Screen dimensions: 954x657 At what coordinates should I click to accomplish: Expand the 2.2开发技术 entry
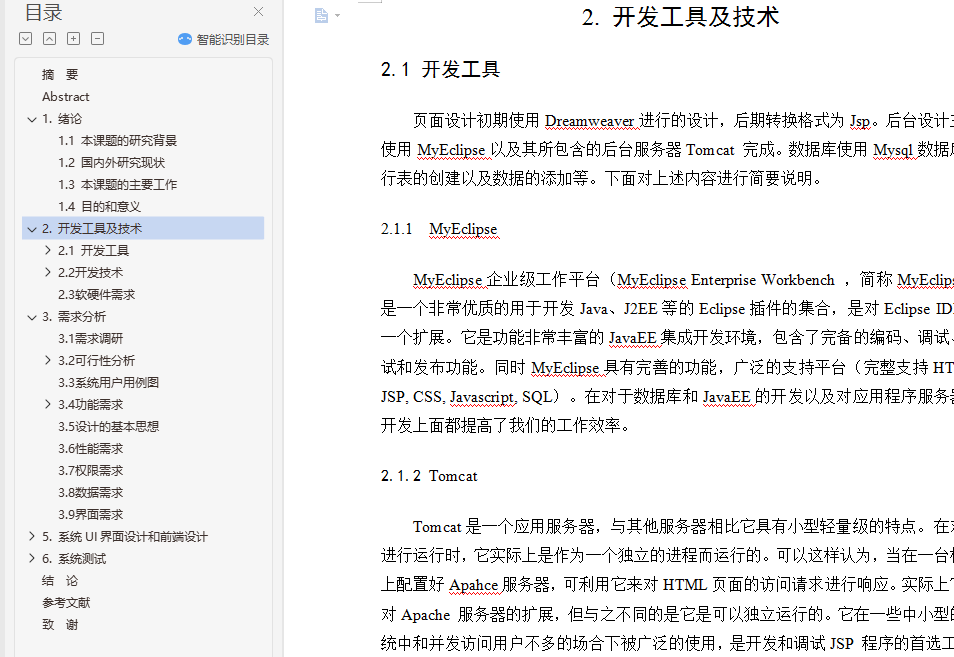pyautogui.click(x=47, y=272)
